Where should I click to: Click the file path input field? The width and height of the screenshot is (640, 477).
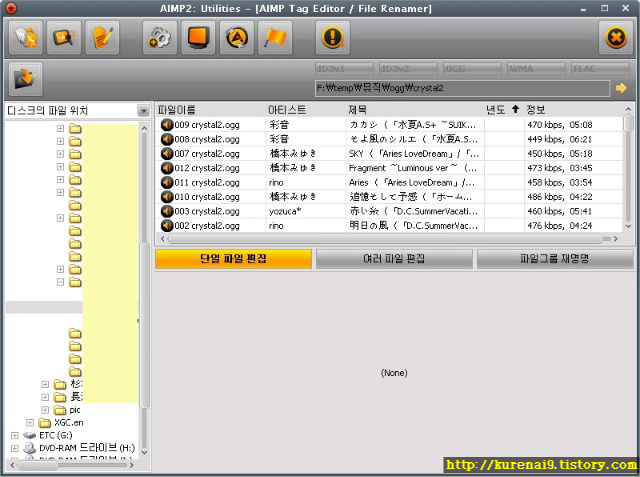click(x=462, y=88)
